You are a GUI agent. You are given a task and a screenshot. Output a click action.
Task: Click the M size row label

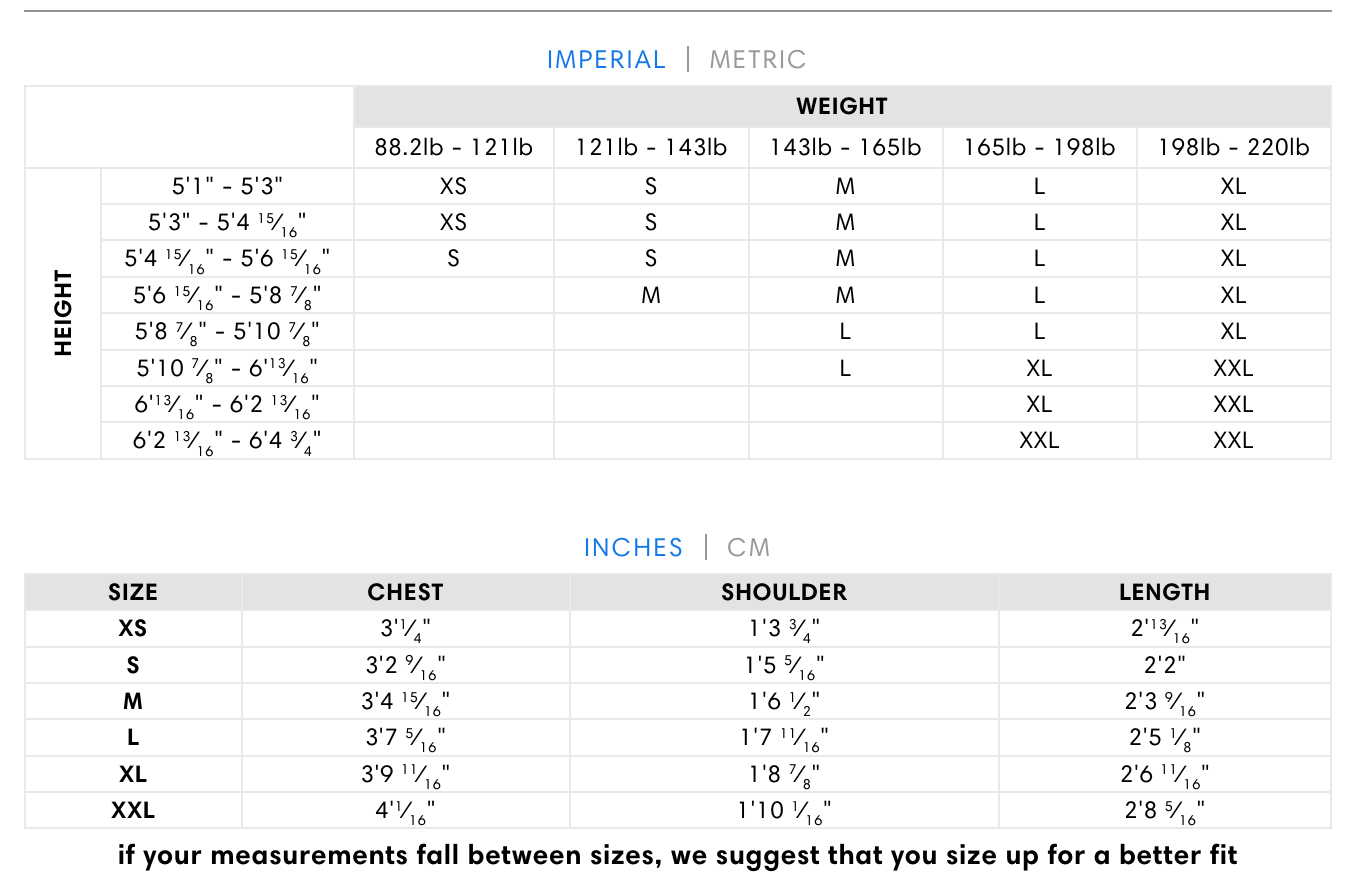[133, 701]
